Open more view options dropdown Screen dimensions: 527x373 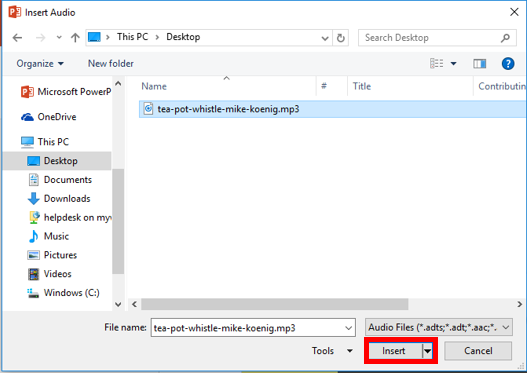coord(453,63)
